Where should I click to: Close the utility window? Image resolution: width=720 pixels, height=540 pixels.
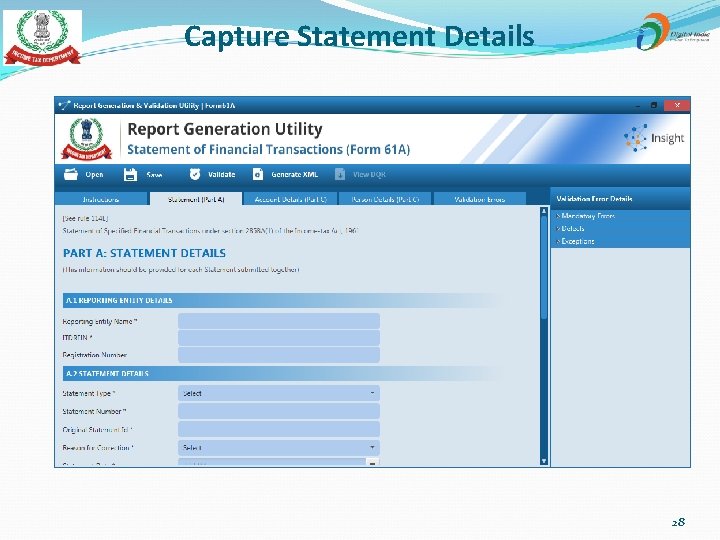pos(677,106)
